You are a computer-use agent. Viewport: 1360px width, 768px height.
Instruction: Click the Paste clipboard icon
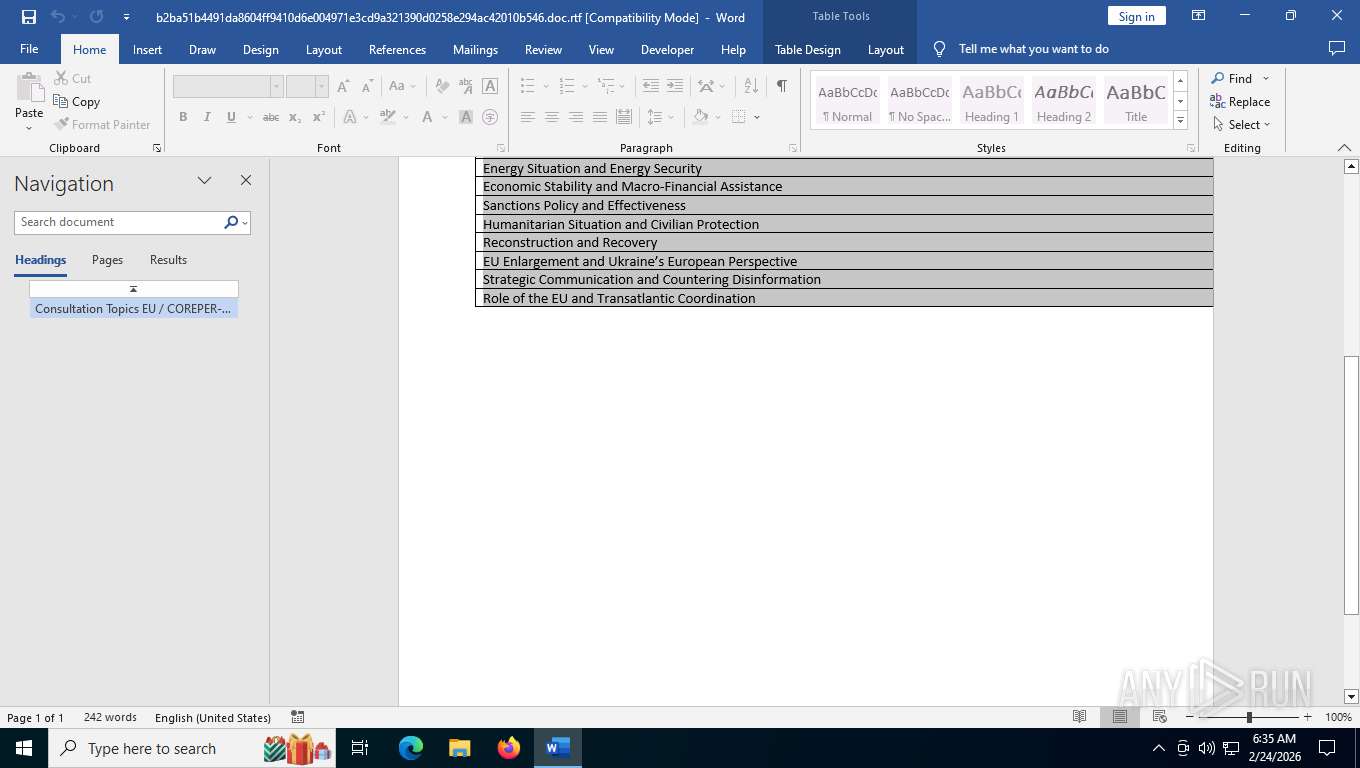tap(29, 88)
